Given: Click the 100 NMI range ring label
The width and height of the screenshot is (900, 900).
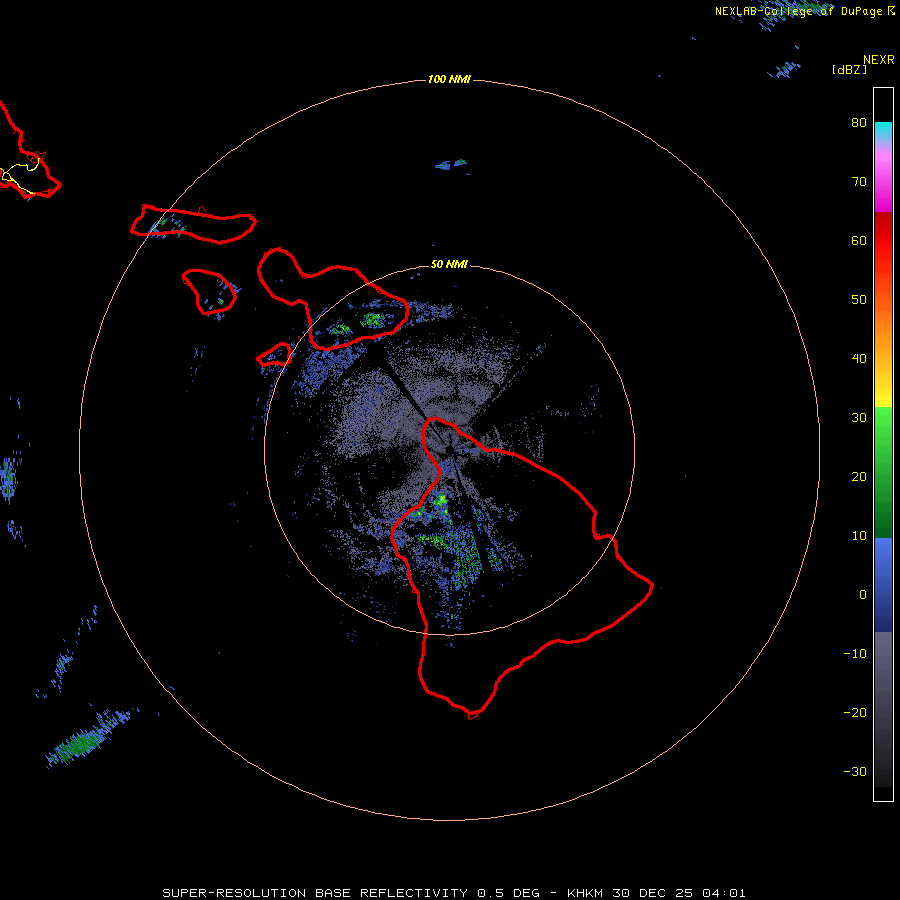Looking at the screenshot, I should click(x=449, y=79).
